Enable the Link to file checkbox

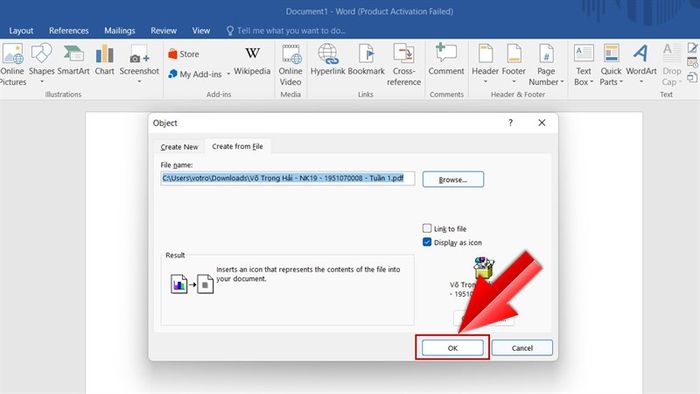click(427, 228)
